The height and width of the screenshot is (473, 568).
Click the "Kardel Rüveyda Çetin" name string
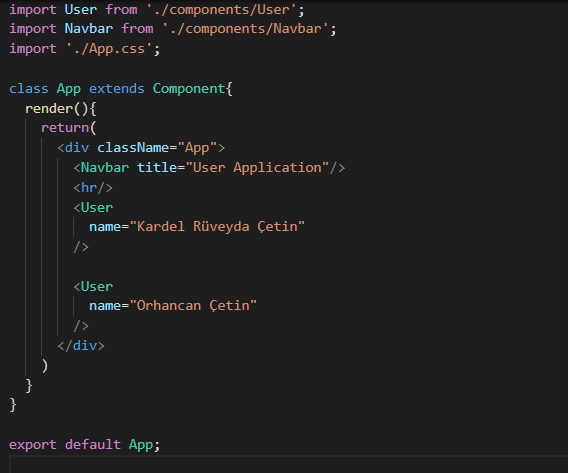[x=217, y=227]
